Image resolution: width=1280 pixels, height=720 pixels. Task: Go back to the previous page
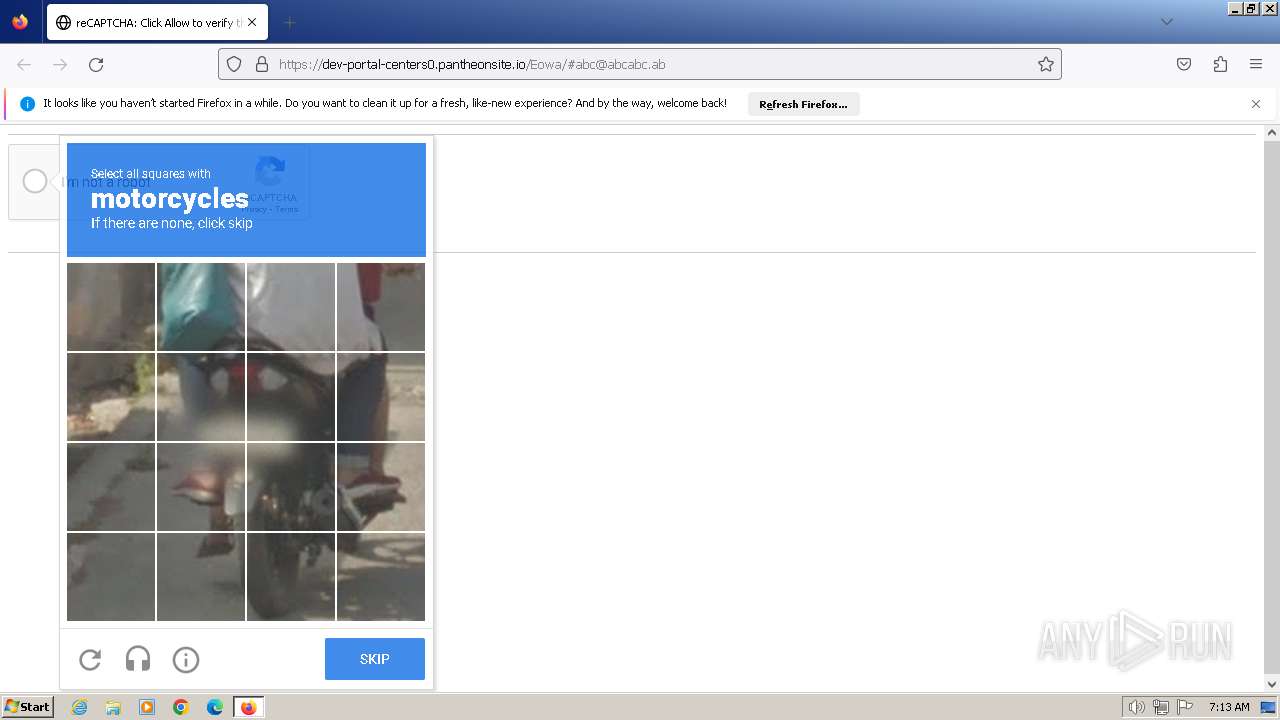[x=24, y=64]
